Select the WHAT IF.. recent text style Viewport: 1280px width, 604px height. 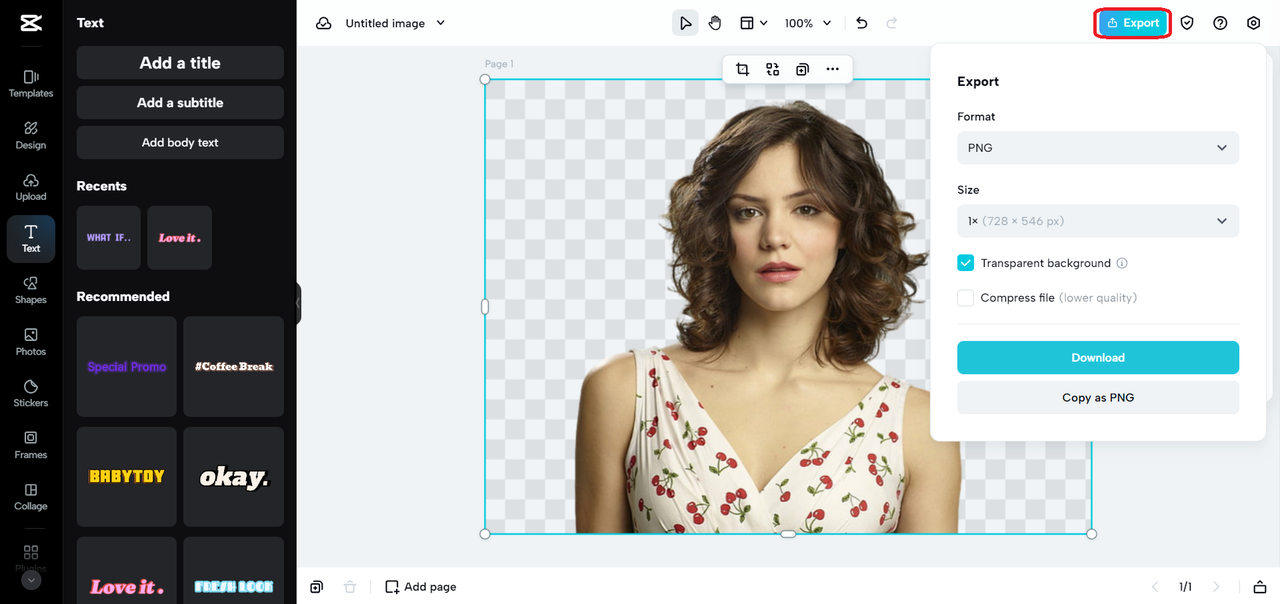click(x=109, y=238)
